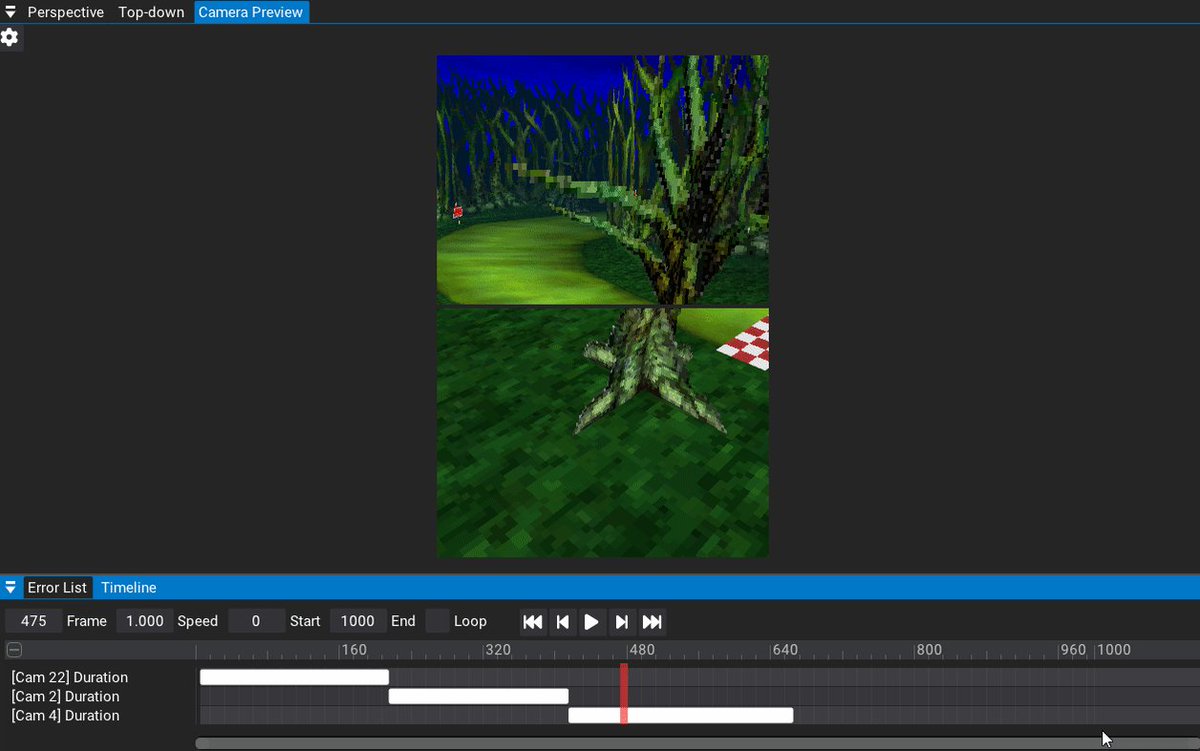1200x751 pixels.
Task: Open the Error List tab
Action: 57,588
